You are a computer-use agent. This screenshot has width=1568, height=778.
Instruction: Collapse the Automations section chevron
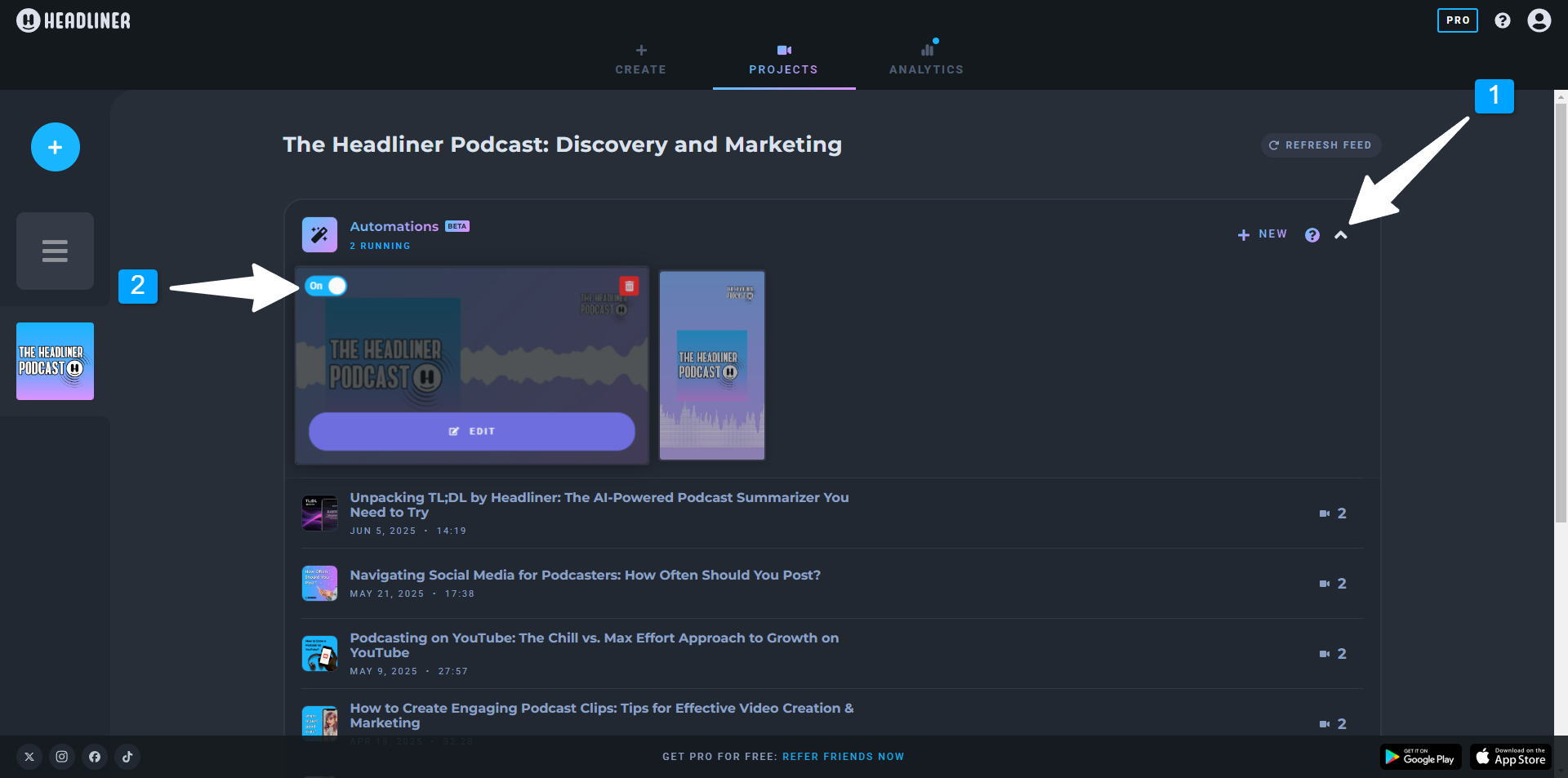[1340, 235]
